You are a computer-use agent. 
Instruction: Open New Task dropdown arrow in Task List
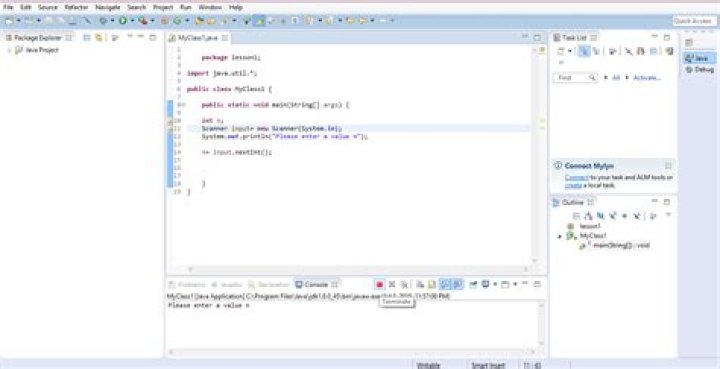pos(570,51)
